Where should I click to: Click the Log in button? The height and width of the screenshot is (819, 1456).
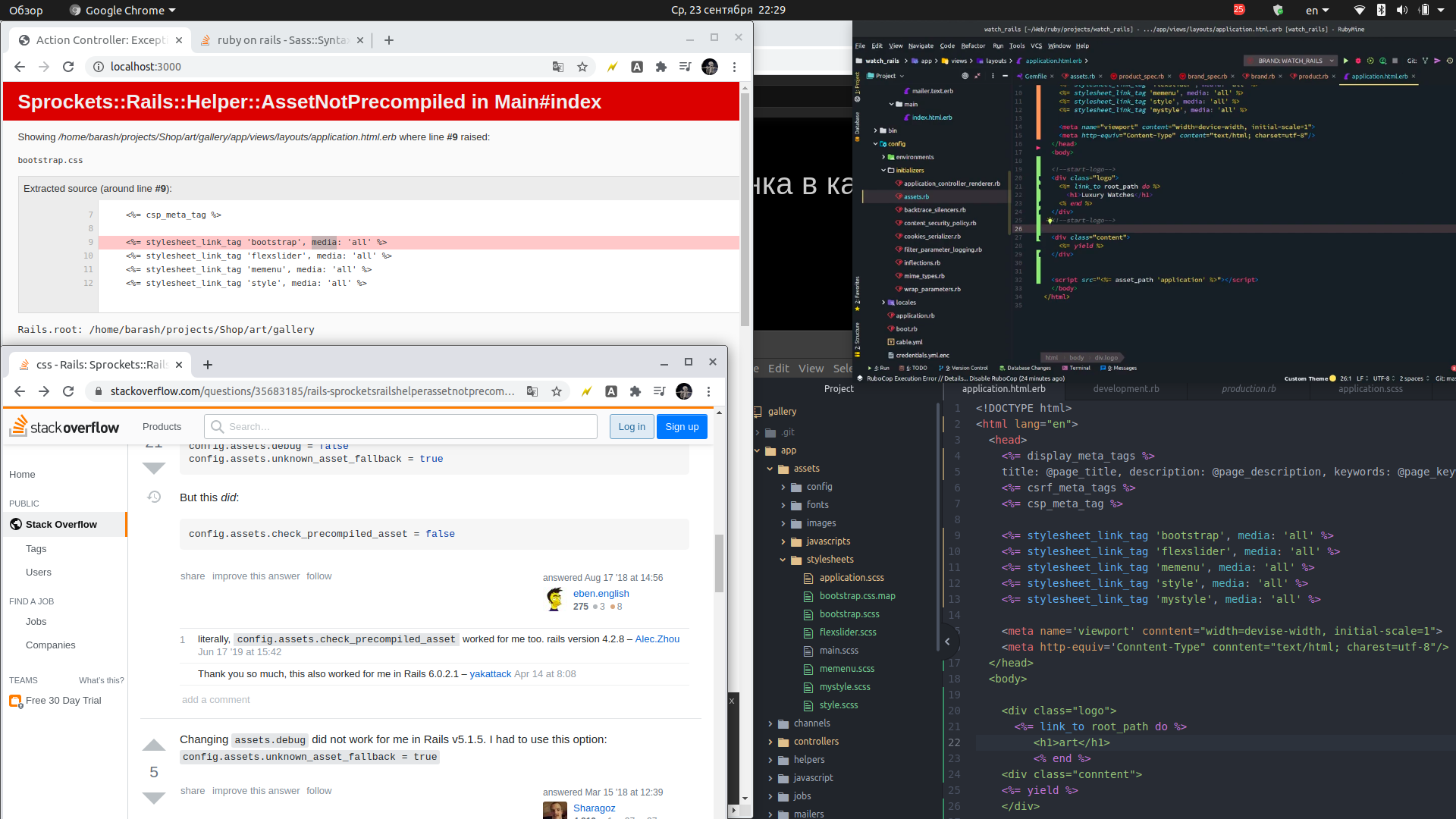click(632, 426)
